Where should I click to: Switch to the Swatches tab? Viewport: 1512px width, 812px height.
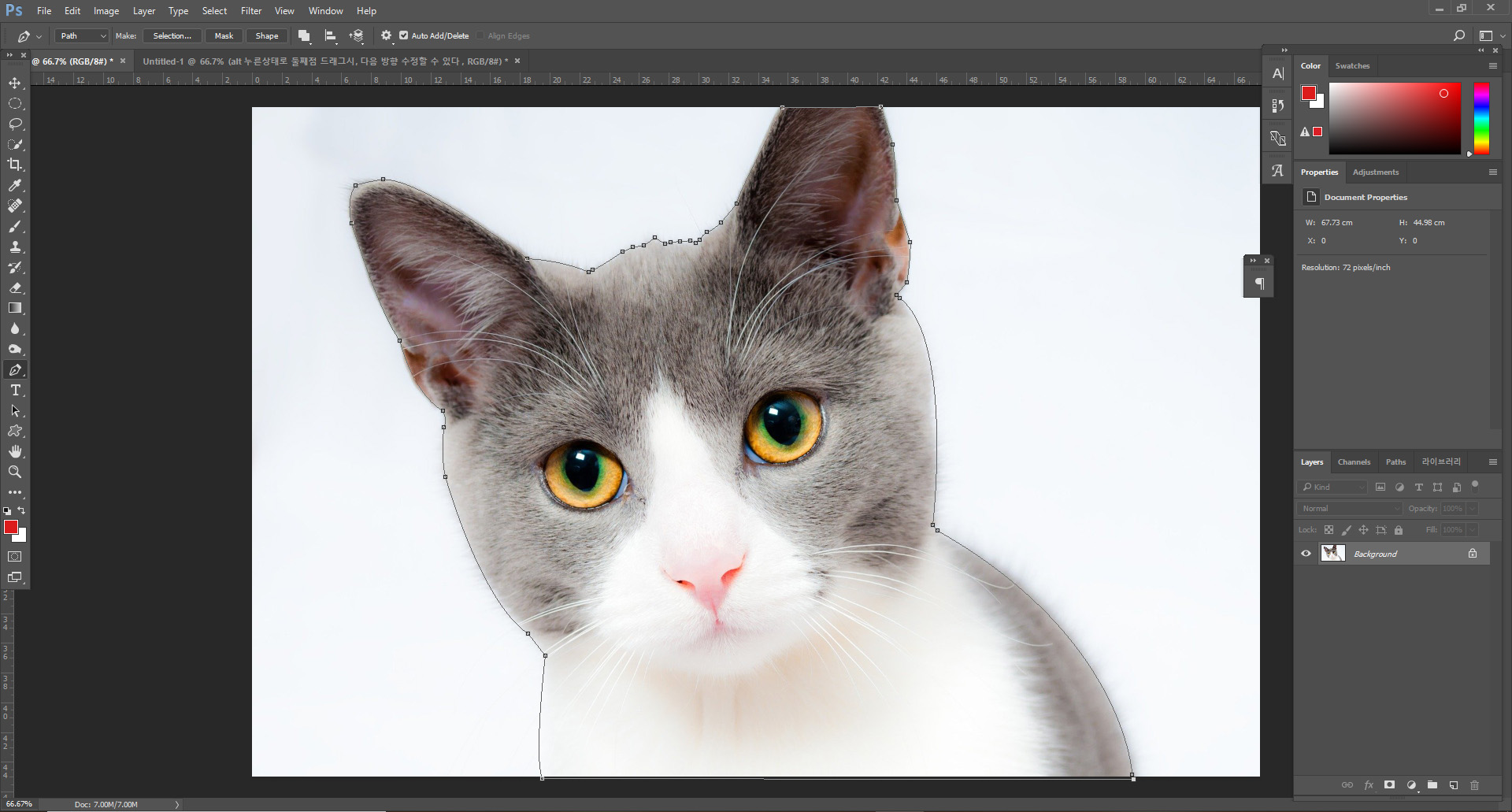pyautogui.click(x=1352, y=66)
